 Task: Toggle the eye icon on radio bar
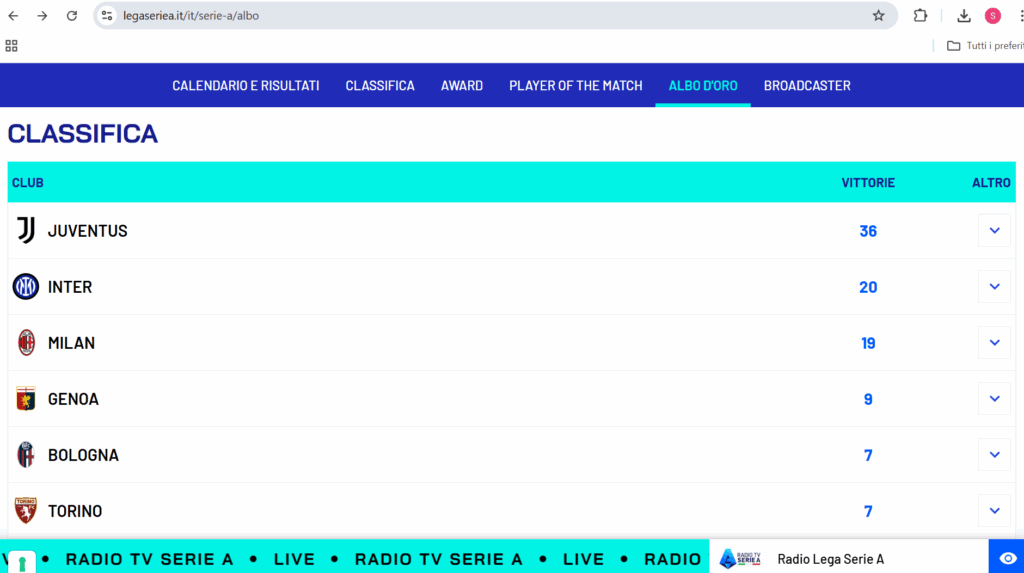pyautogui.click(x=1008, y=558)
